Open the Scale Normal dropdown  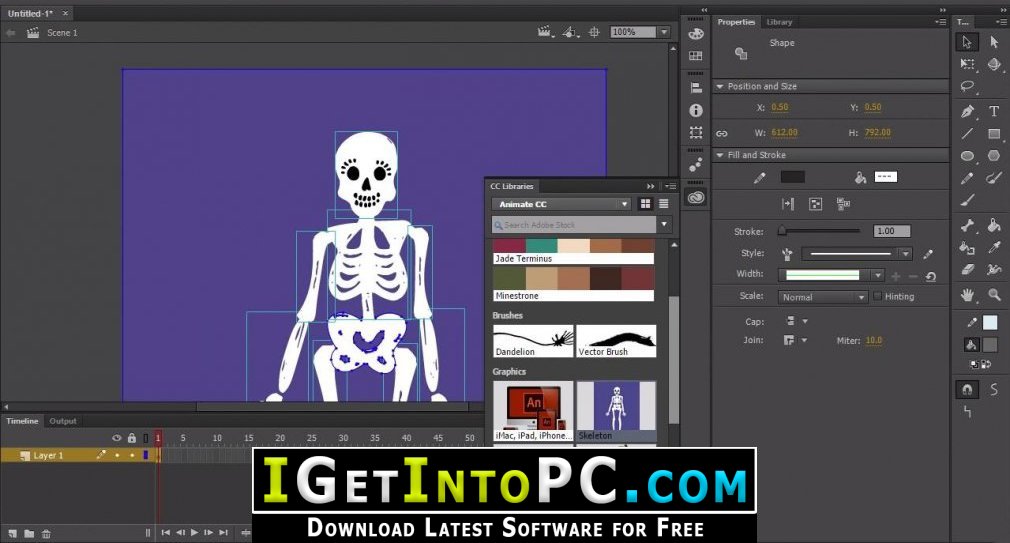point(823,297)
